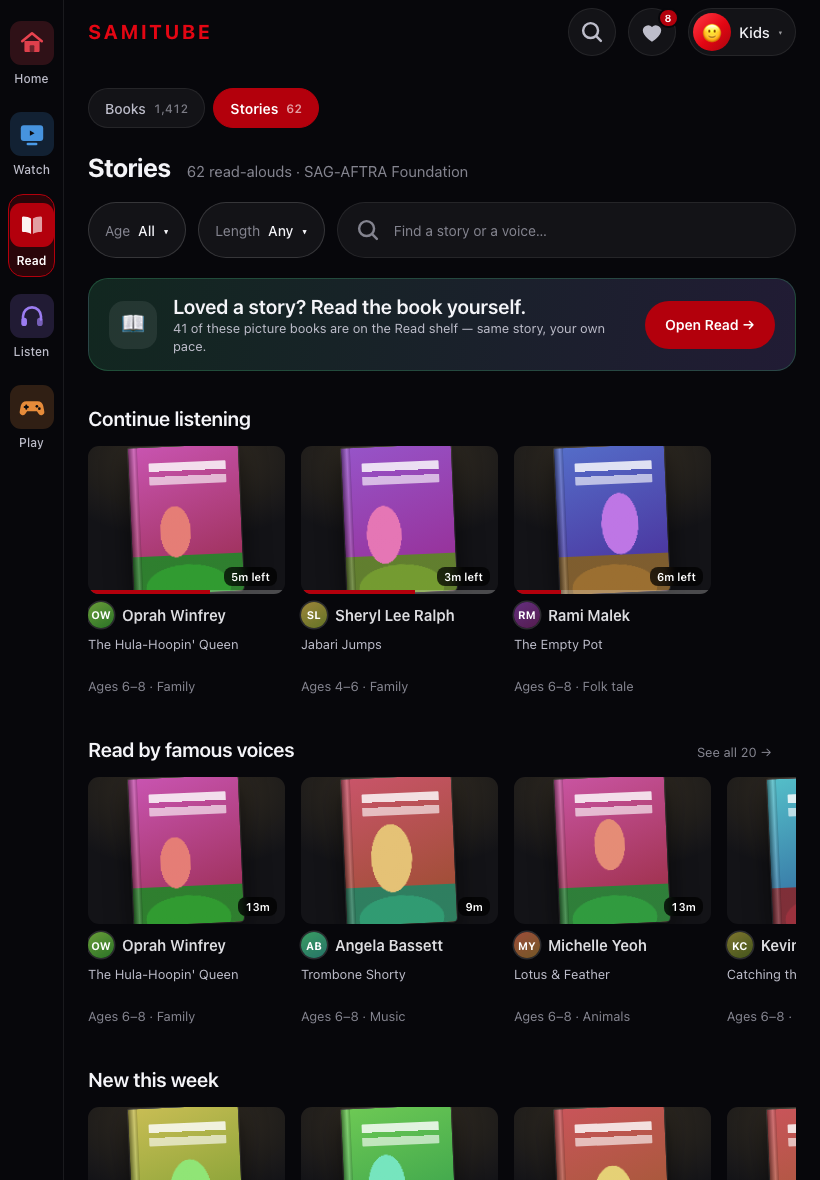
Task: Select the Stories tab
Action: click(266, 108)
